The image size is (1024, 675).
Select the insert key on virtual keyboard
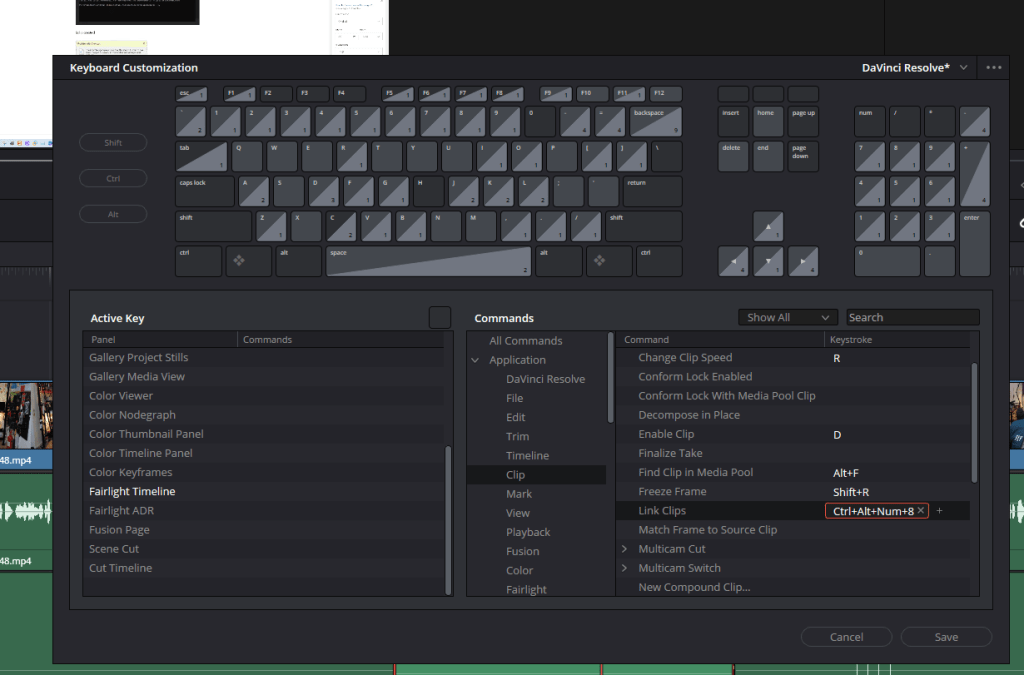pos(733,122)
